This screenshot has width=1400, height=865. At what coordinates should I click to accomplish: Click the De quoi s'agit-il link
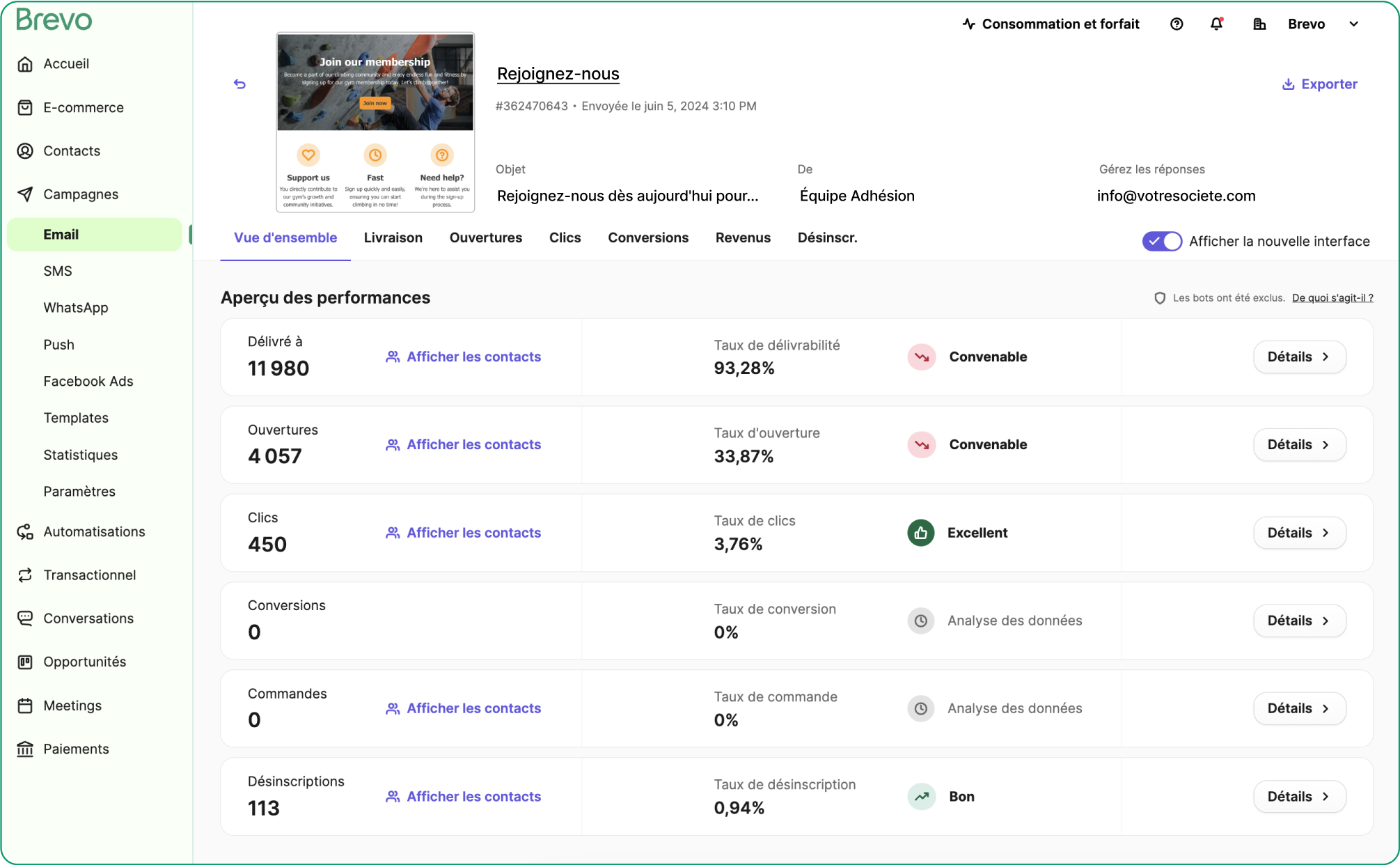(x=1332, y=298)
